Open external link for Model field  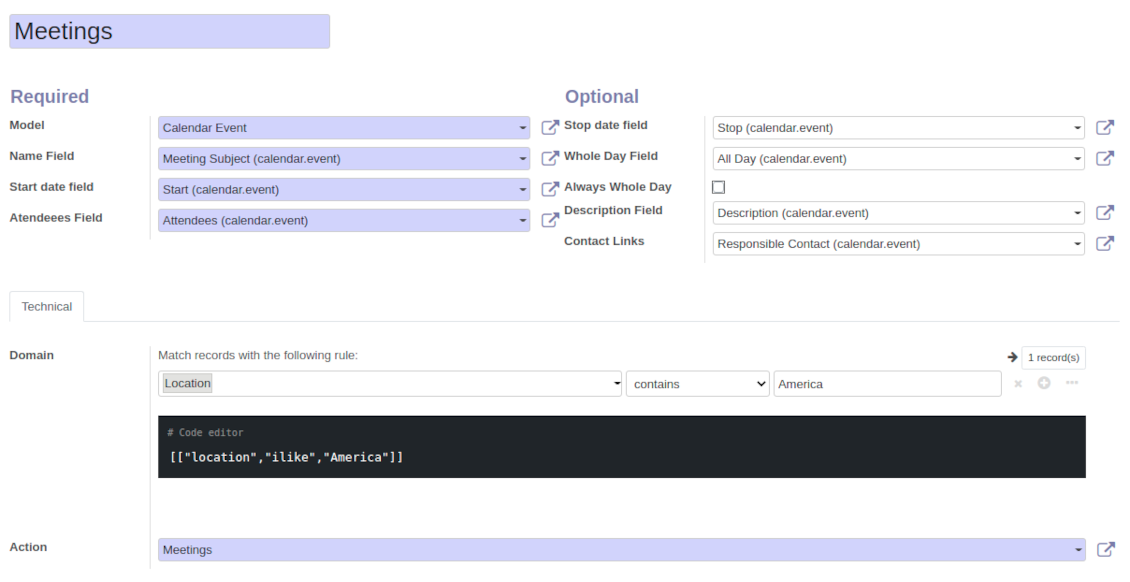549,128
